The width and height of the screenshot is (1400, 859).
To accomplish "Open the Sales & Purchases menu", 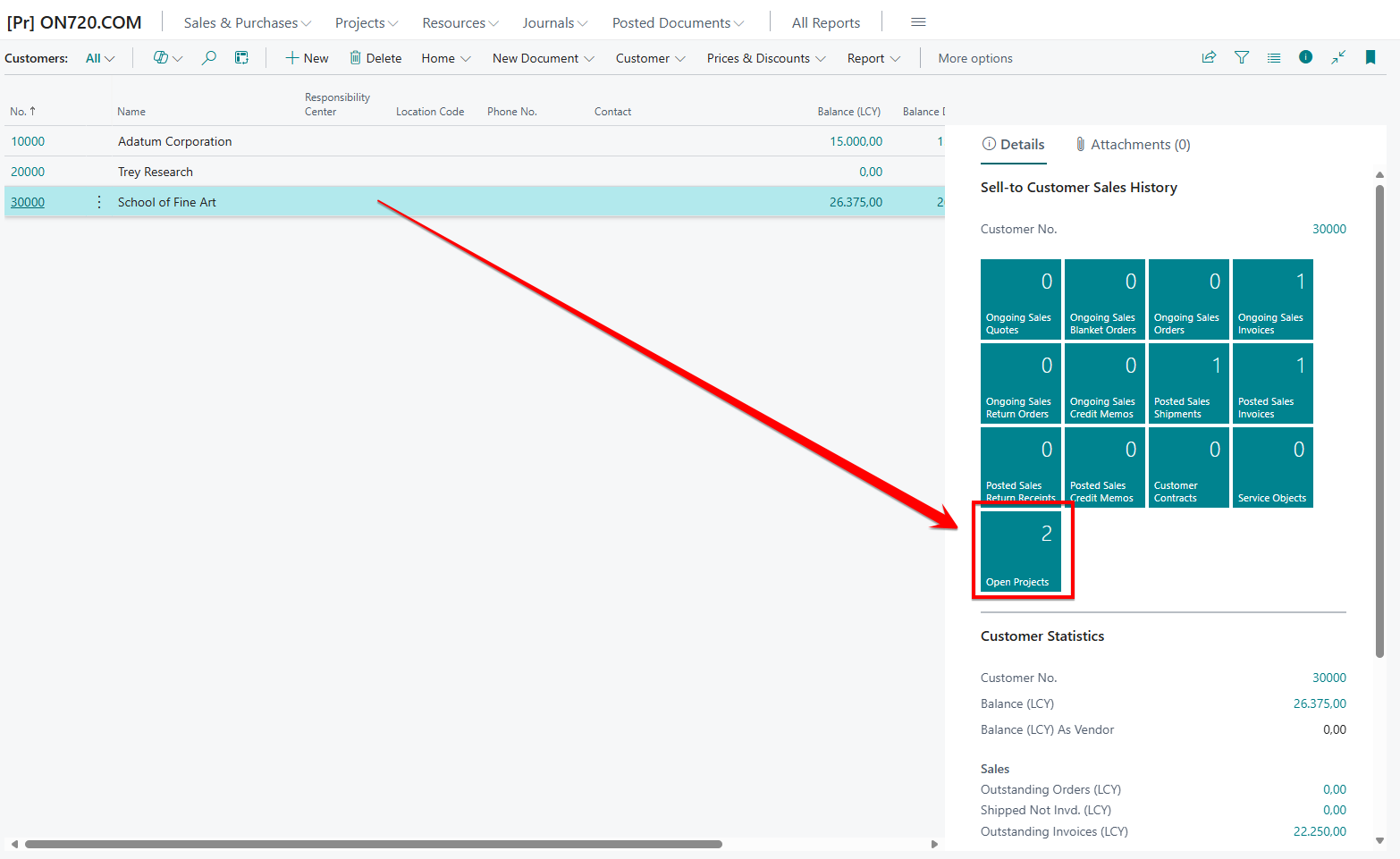I will 248,22.
